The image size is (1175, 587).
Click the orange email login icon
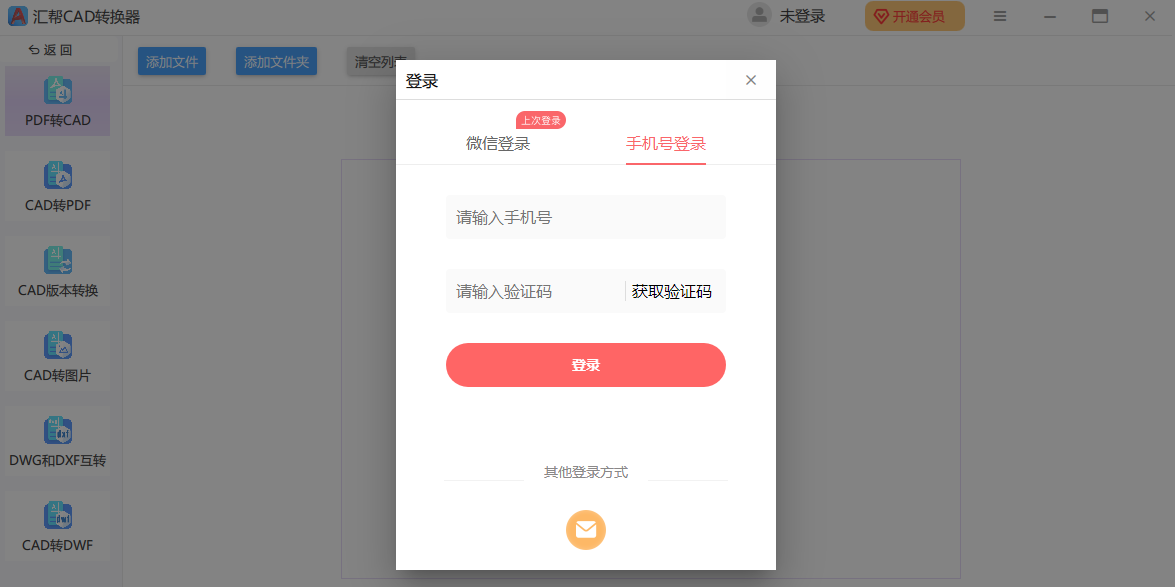pos(586,530)
